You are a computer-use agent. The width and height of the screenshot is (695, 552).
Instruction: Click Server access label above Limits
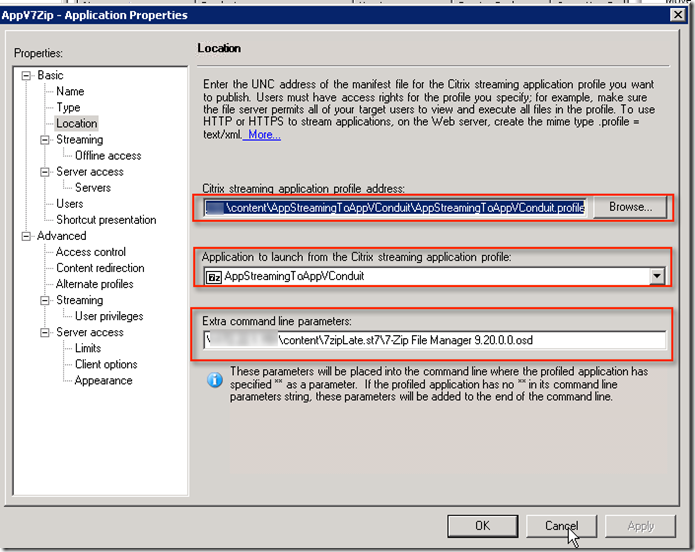coord(90,332)
